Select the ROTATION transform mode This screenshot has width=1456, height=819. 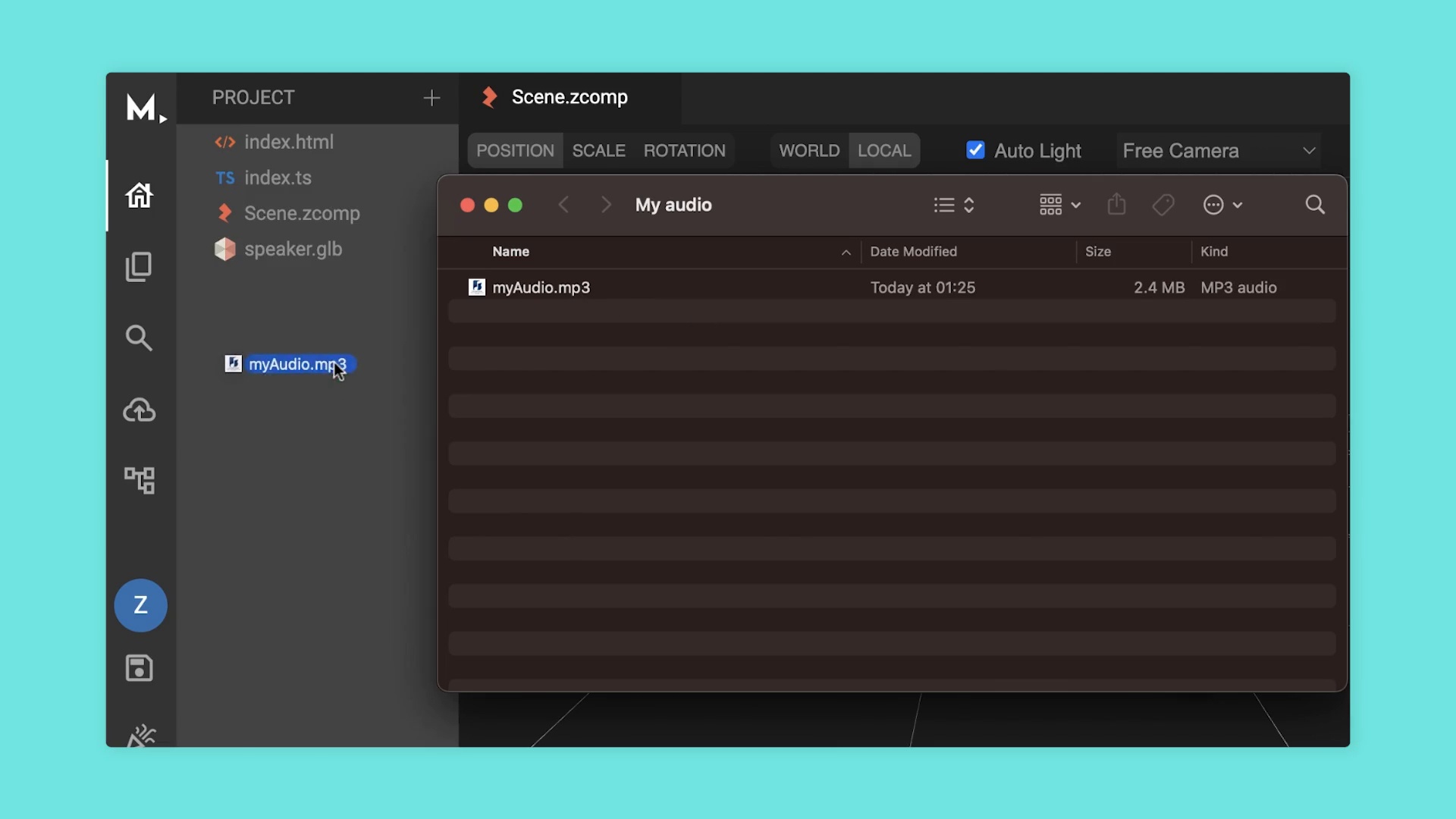click(685, 150)
